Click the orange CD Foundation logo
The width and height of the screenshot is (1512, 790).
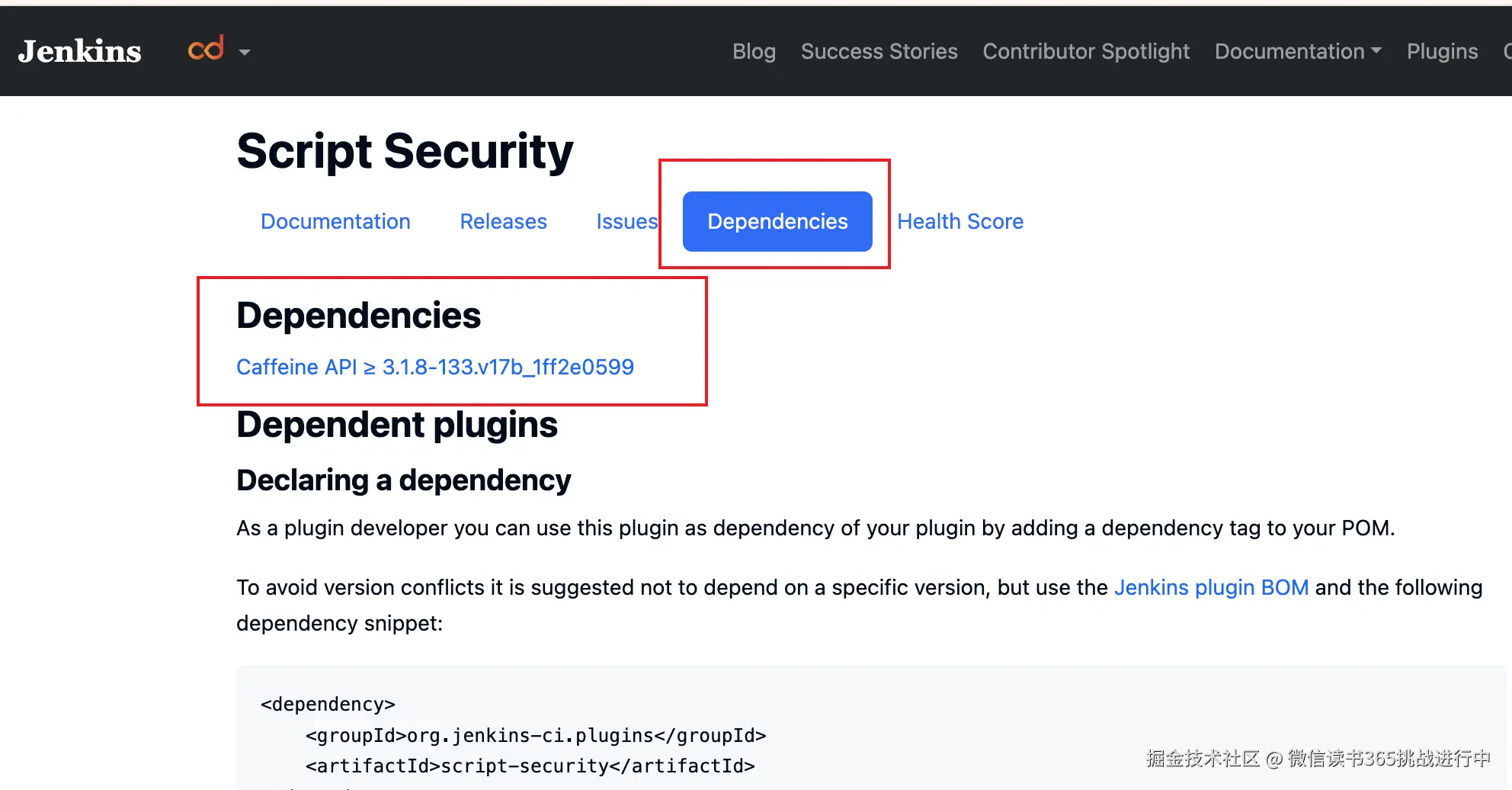click(206, 49)
